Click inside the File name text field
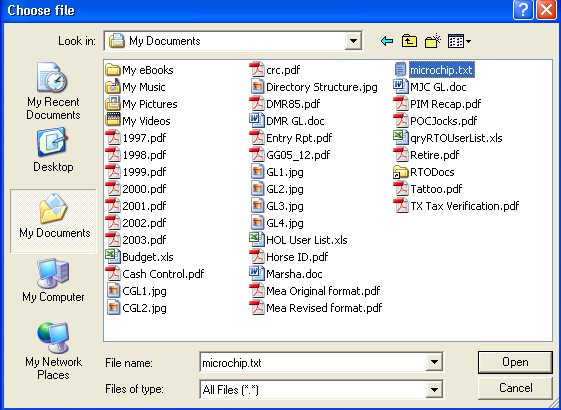 pyautogui.click(x=313, y=362)
